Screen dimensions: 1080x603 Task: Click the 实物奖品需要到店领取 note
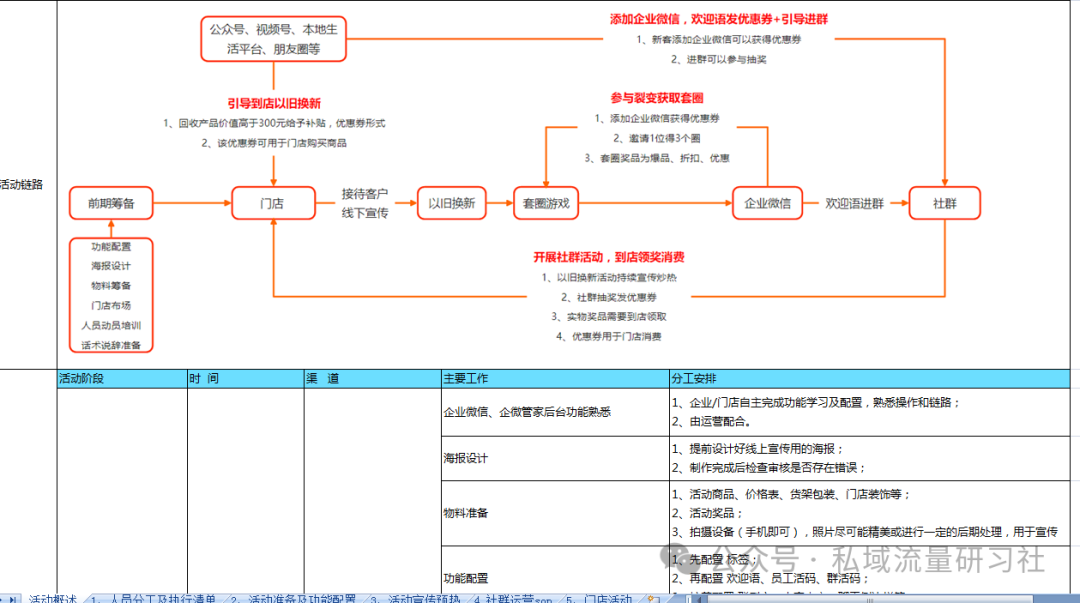[609, 317]
